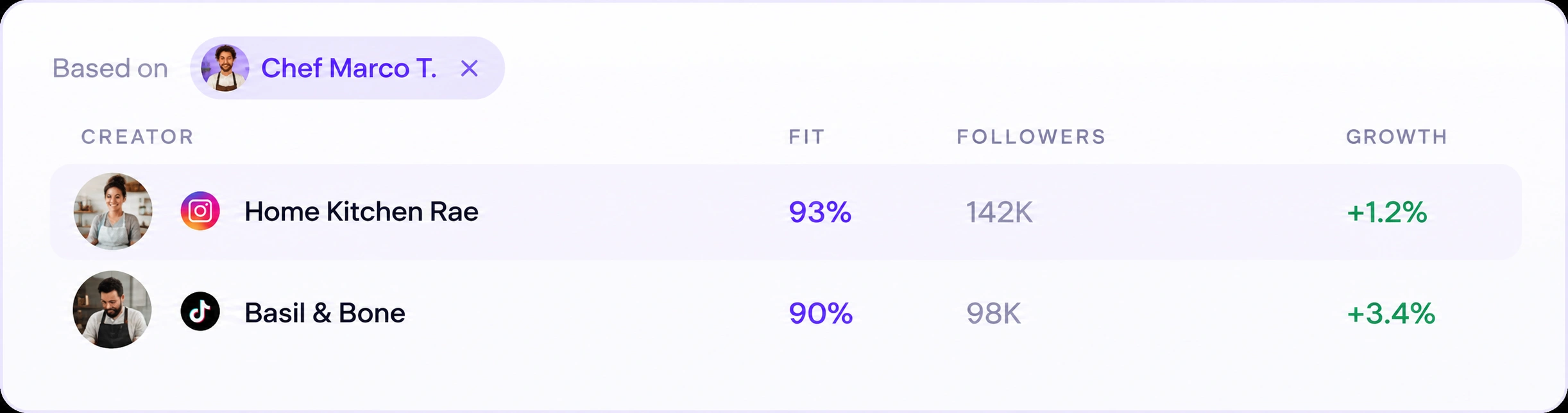1568x413 pixels.
Task: Sort by the FIT column header
Action: tap(806, 137)
